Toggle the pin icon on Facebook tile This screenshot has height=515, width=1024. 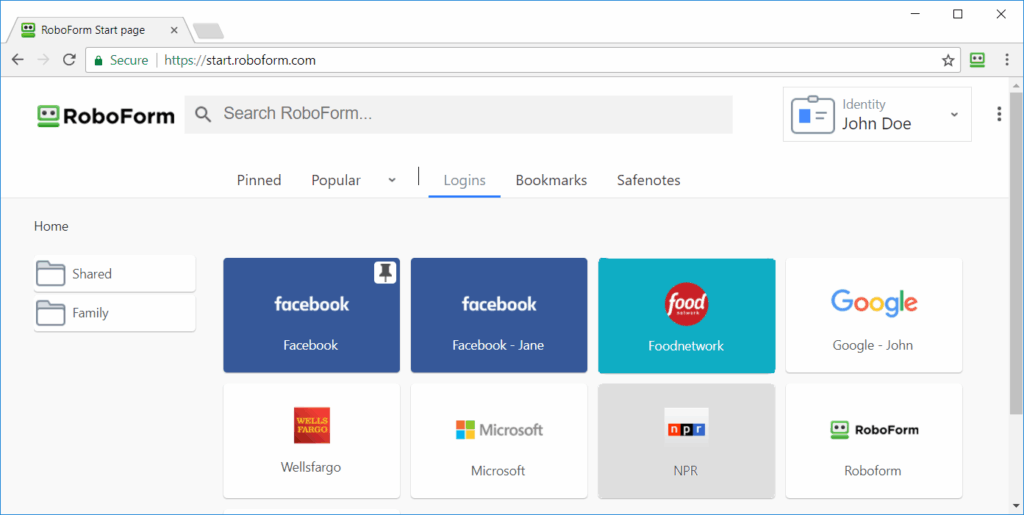[x=385, y=272]
